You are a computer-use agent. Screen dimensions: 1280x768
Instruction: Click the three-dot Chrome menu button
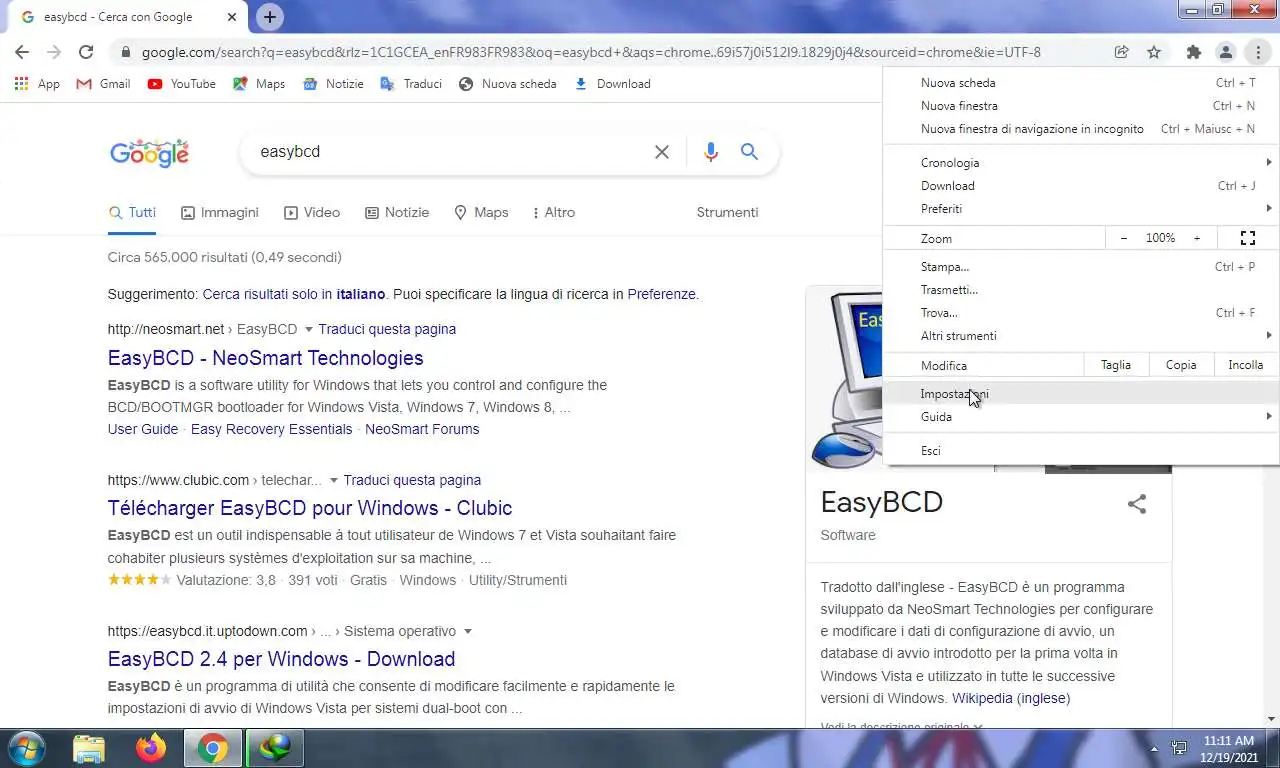pyautogui.click(x=1257, y=52)
